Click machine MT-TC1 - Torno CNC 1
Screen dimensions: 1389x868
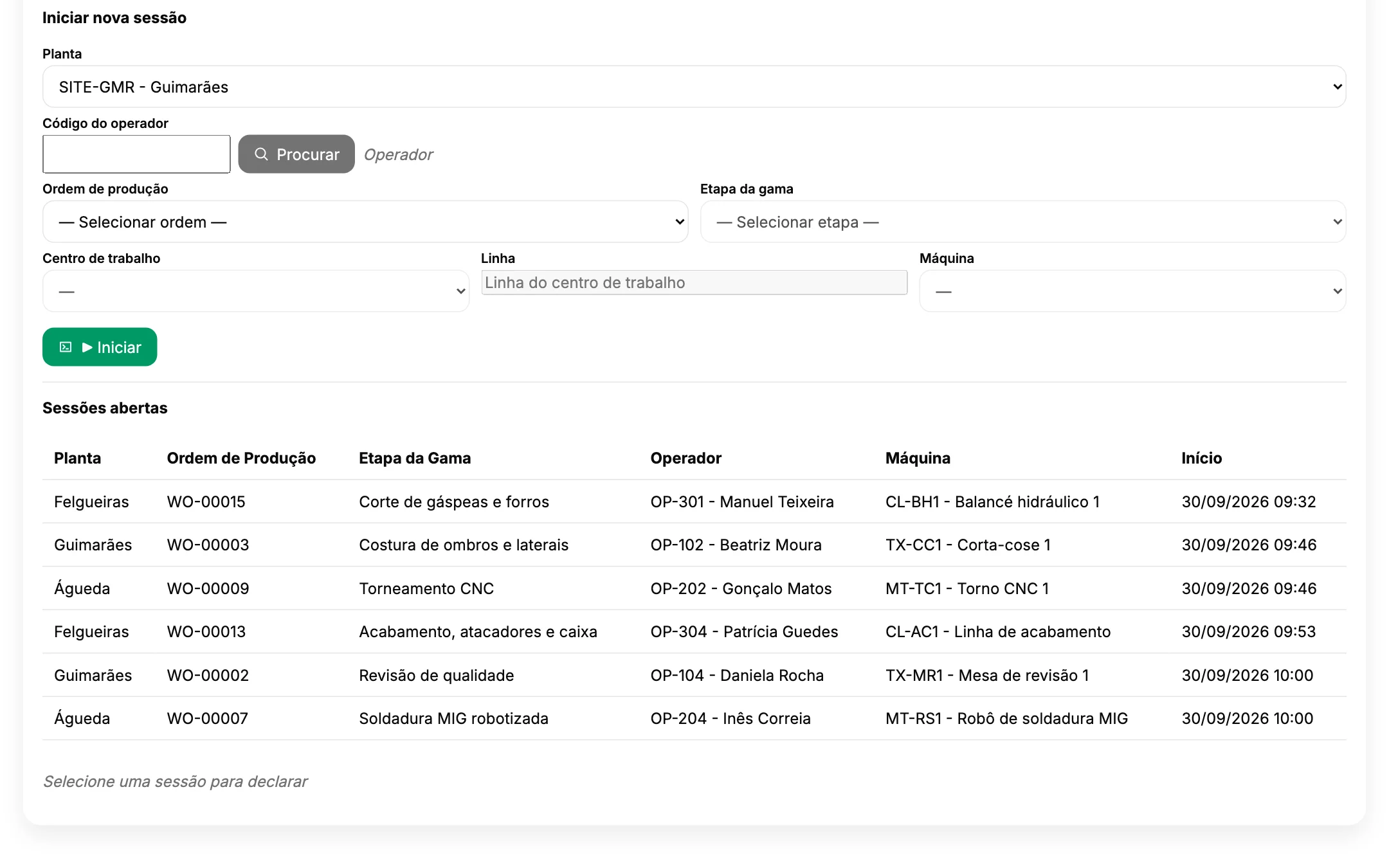click(967, 588)
